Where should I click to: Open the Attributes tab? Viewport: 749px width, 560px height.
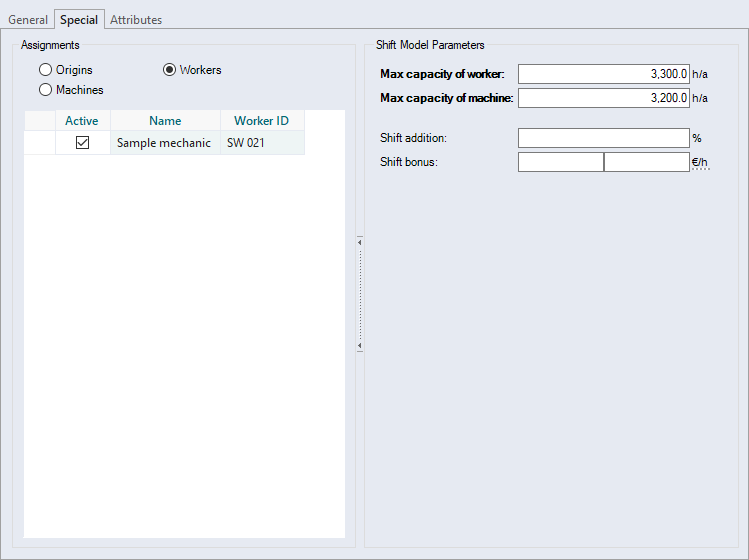click(x=136, y=20)
